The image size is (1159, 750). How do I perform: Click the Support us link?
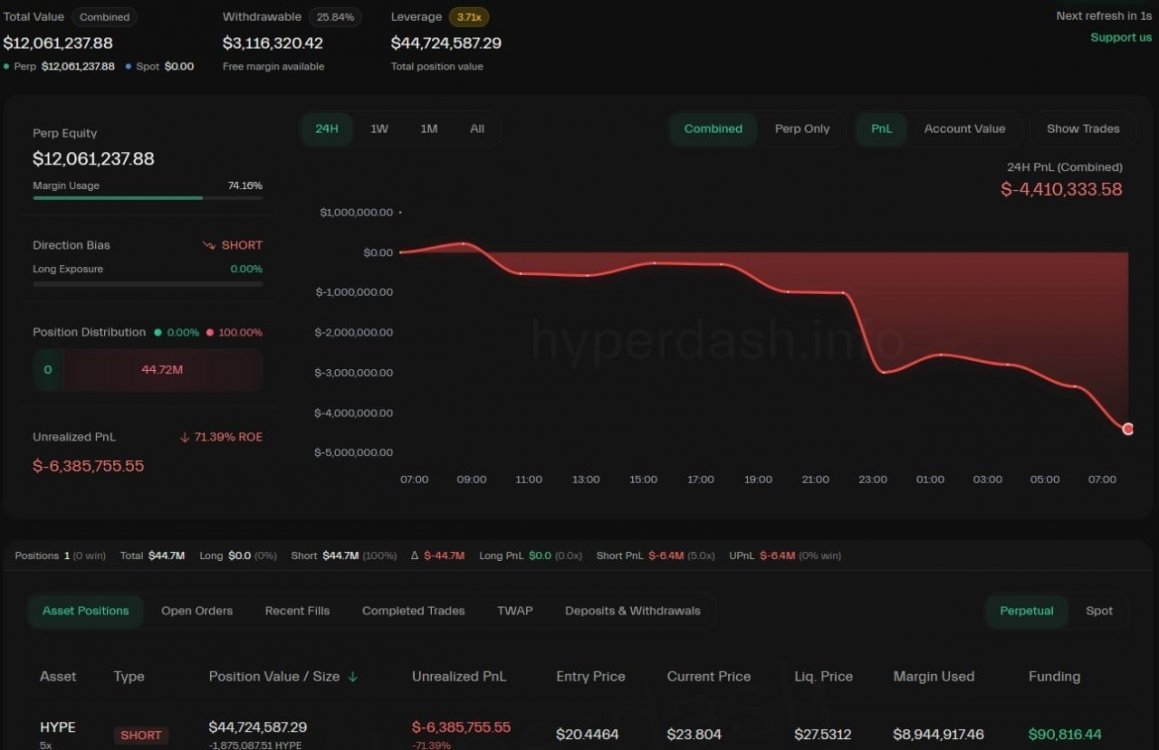pos(1120,38)
